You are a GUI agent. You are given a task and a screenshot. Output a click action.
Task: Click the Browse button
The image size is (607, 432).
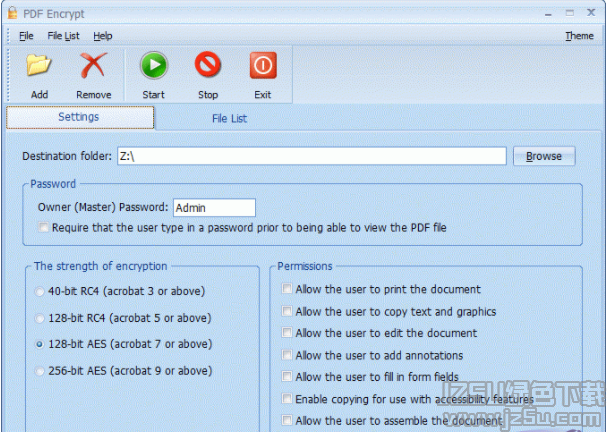(544, 156)
